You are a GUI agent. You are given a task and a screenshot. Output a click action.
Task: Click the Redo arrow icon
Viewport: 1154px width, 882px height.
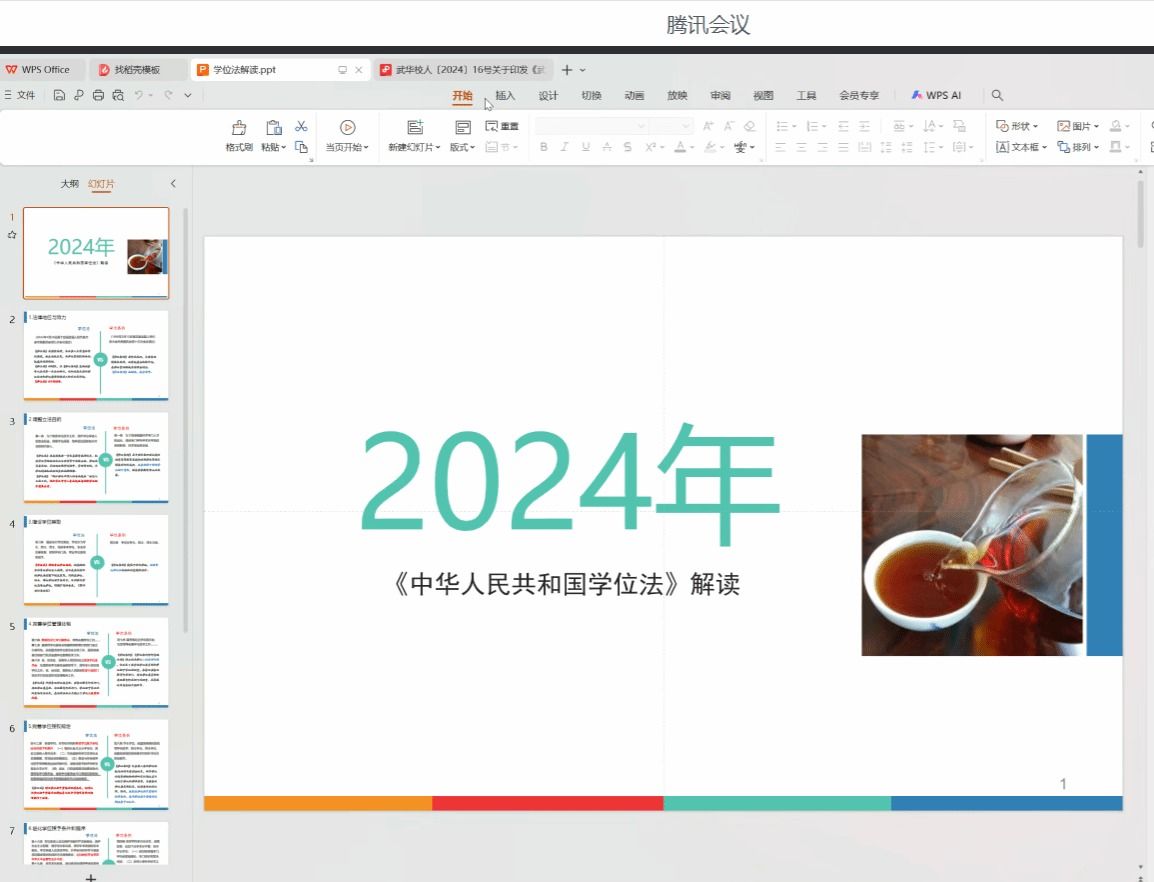pos(169,95)
